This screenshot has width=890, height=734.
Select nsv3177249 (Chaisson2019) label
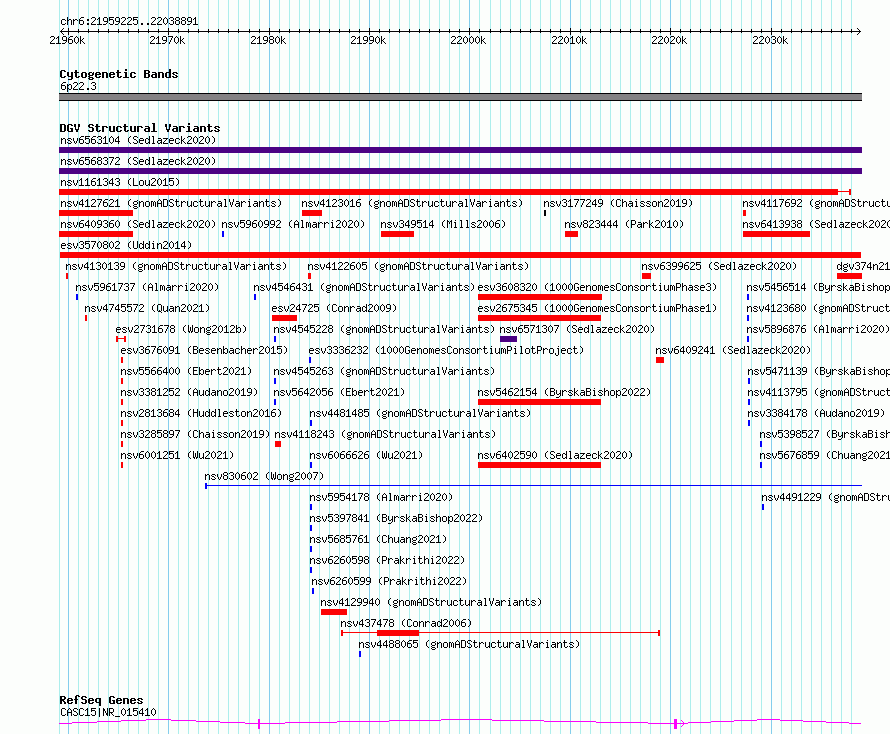pos(618,203)
